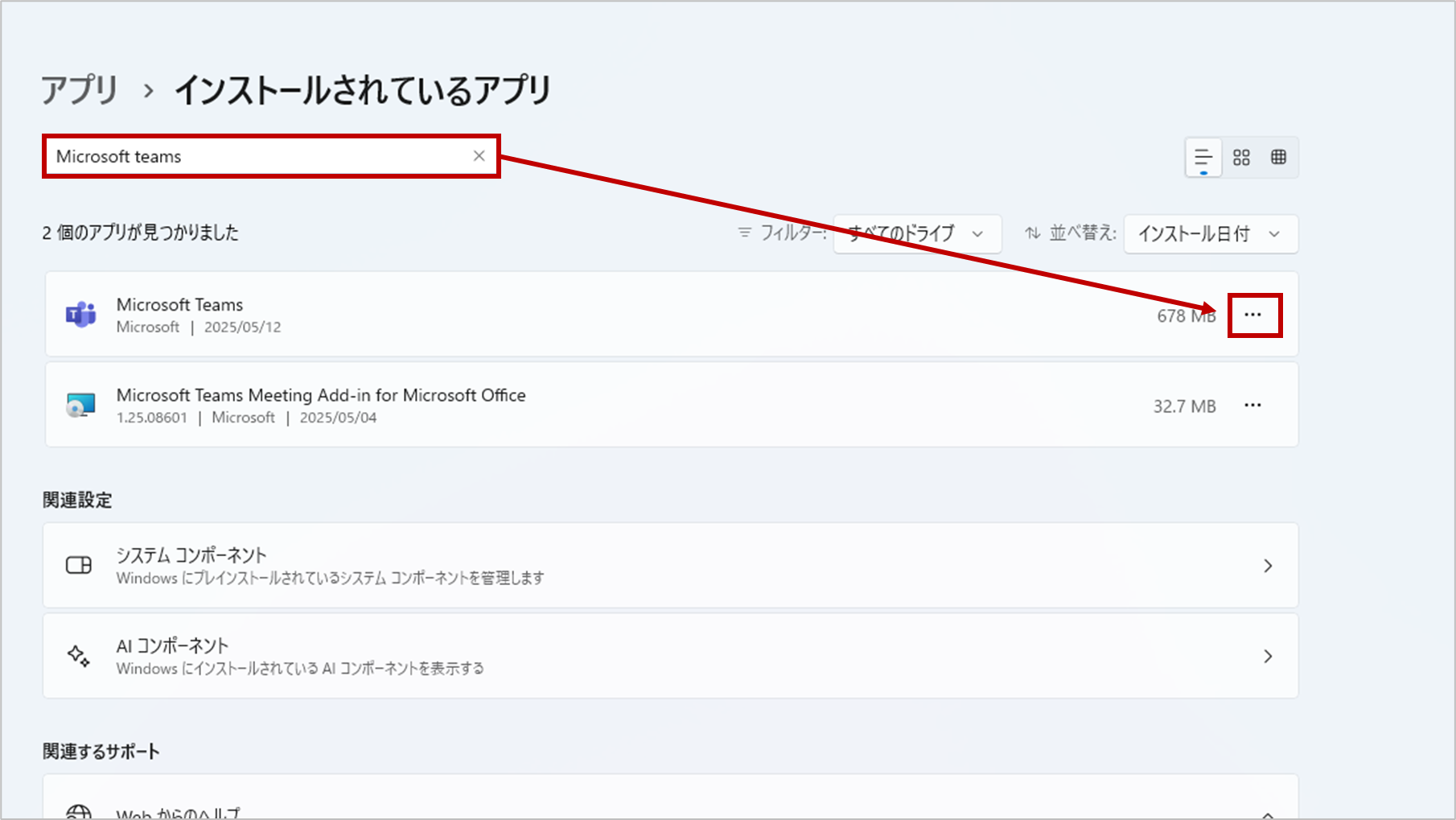Click inside the app search field
1456x820 pixels.
point(241,155)
